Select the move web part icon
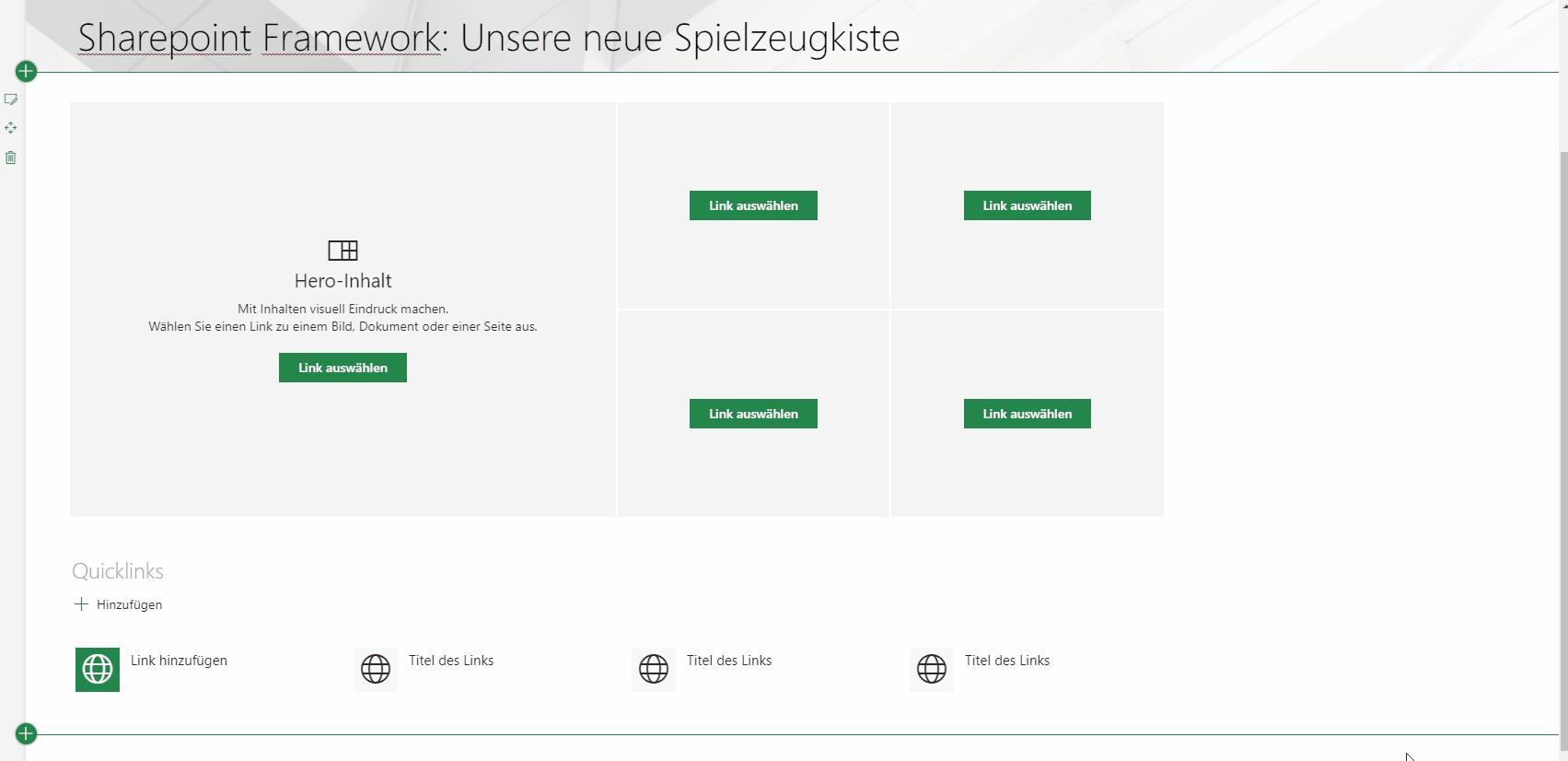The image size is (1568, 761). [x=11, y=128]
